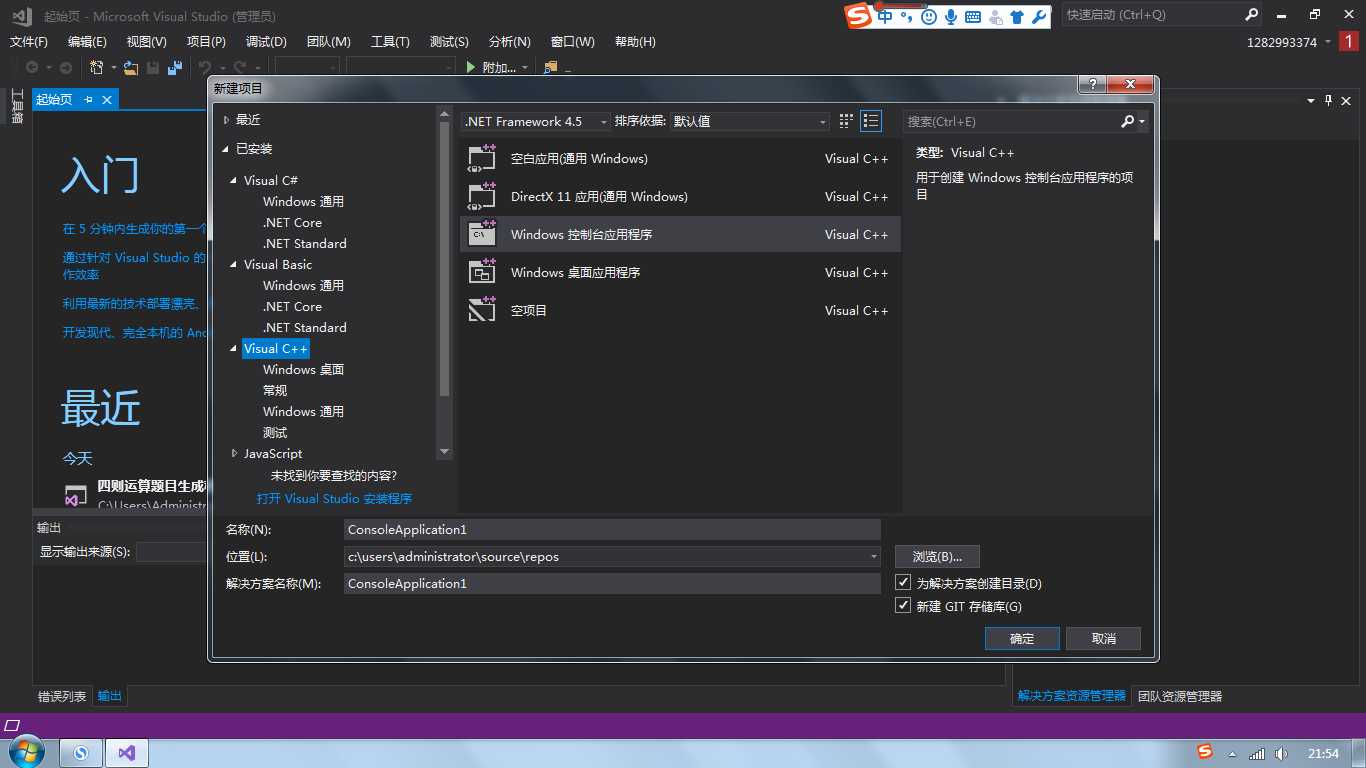Click the notification flag showing 1
Image resolution: width=1366 pixels, height=768 pixels.
point(1349,42)
